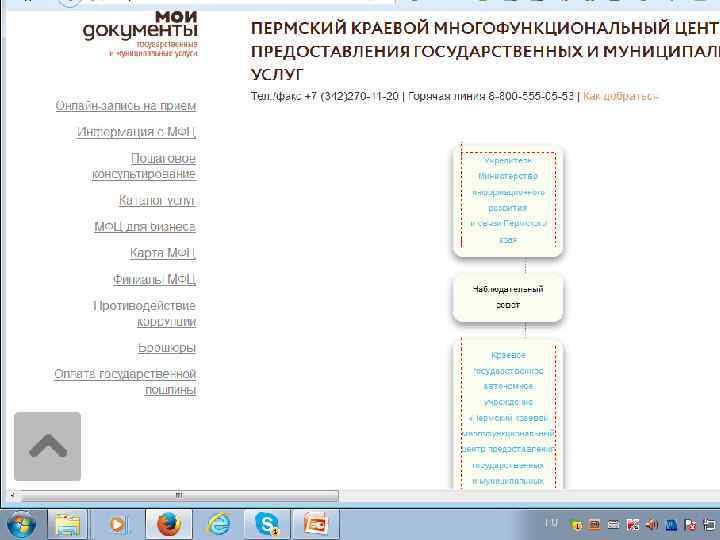Click the horizontal scrollbar thumb
Viewport: 720px width, 540px height.
pyautogui.click(x=180, y=496)
